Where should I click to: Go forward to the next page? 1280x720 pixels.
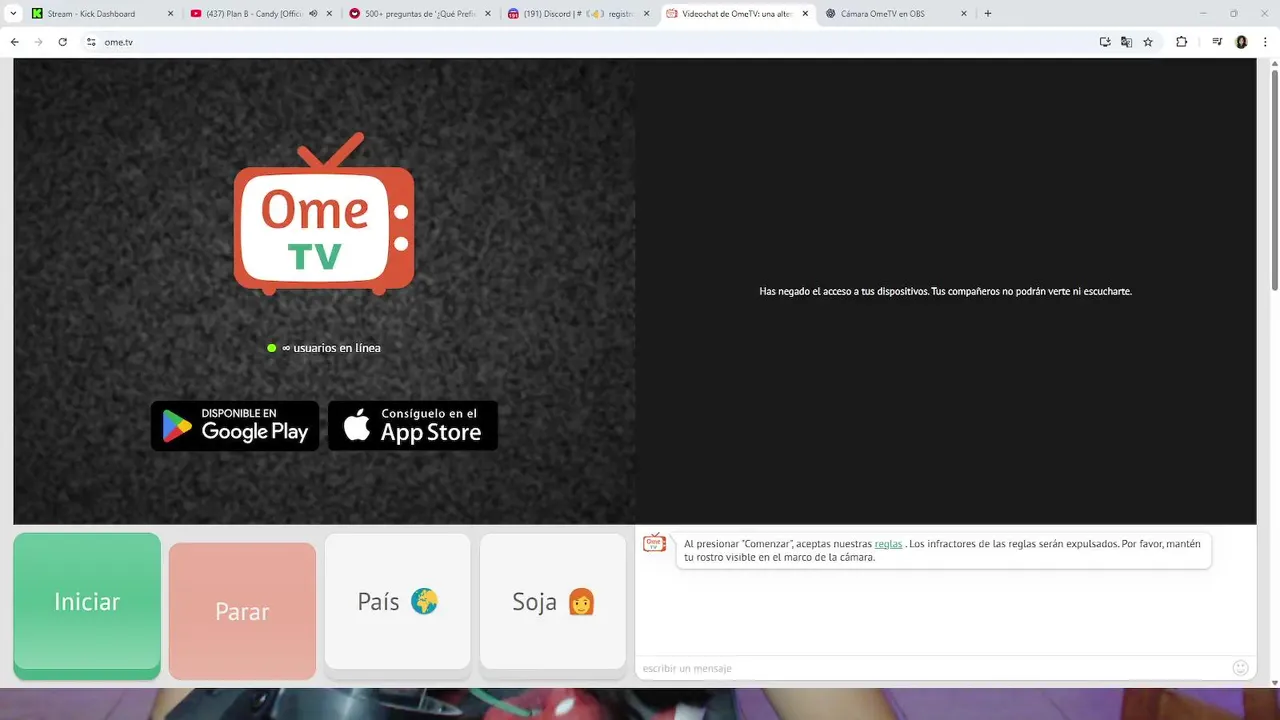[x=39, y=42]
